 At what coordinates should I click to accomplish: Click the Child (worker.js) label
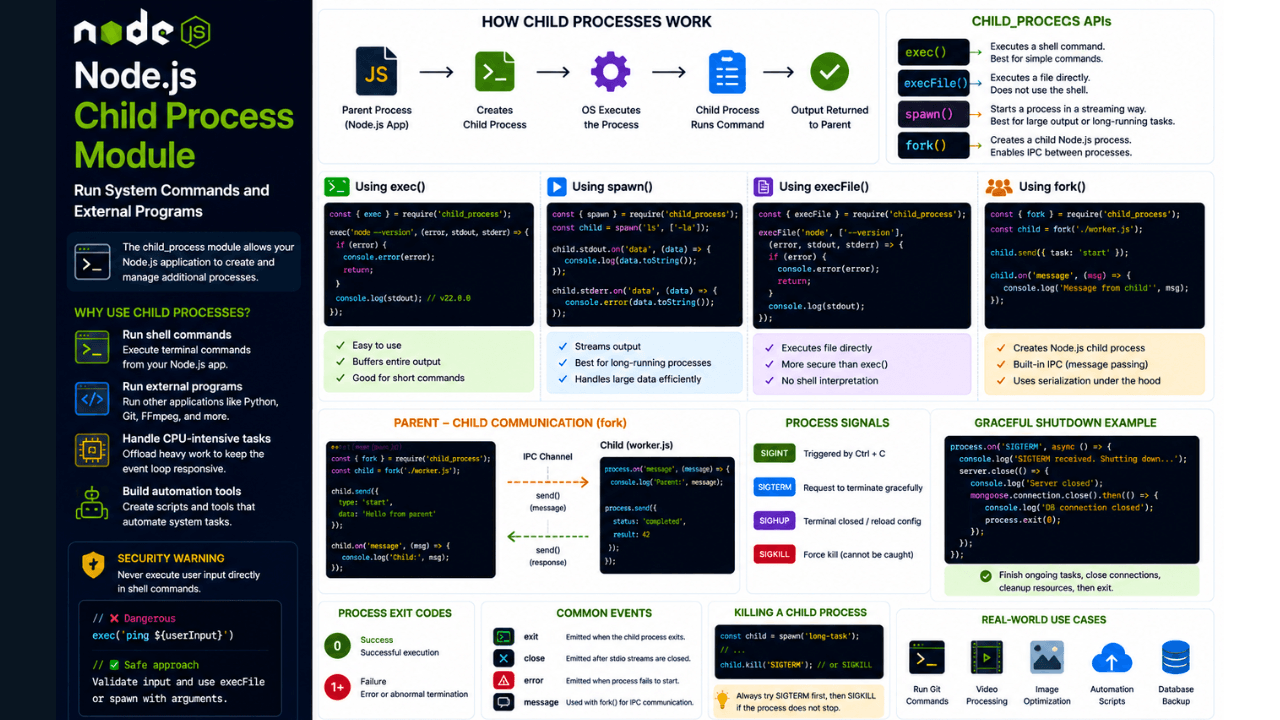[637, 445]
